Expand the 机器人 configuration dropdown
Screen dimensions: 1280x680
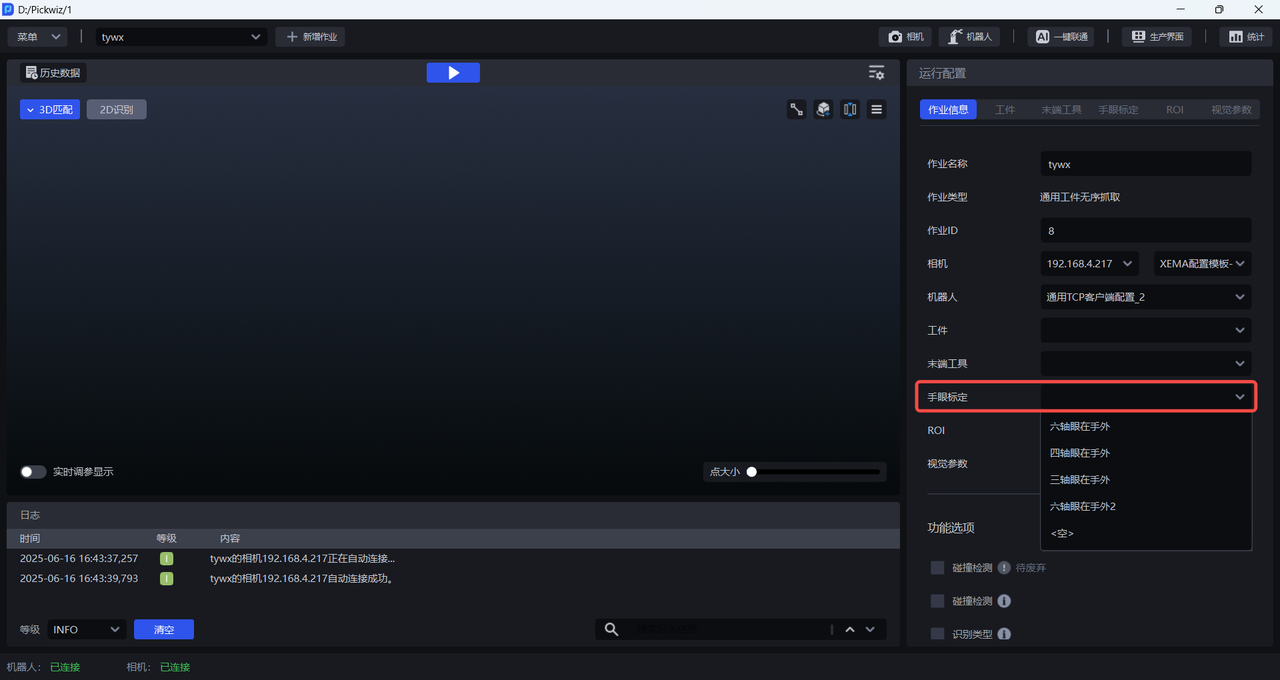pos(1145,297)
